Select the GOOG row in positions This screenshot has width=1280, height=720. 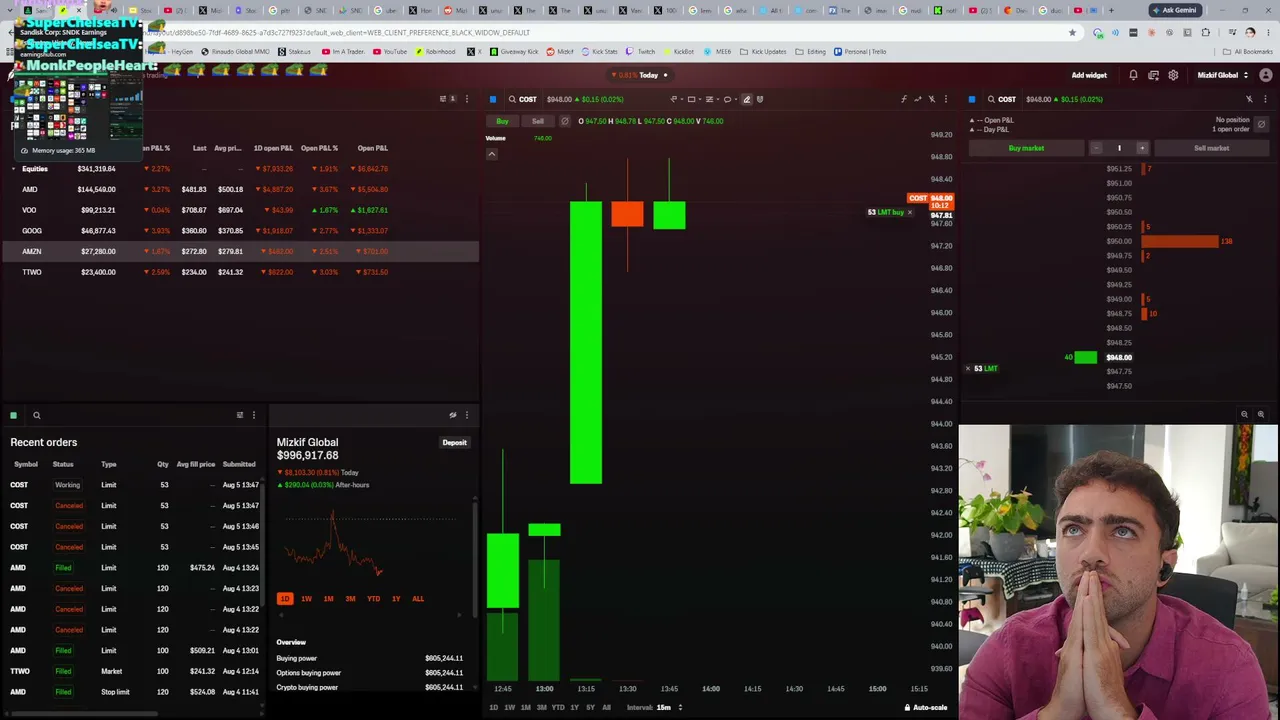click(x=240, y=231)
